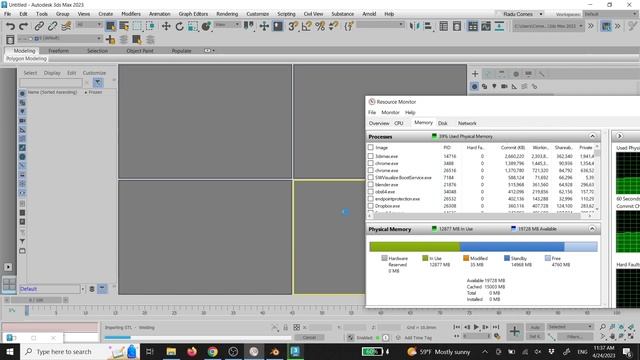Switch to the Network tab in Resource Monitor
The width and height of the screenshot is (640, 360).
[x=467, y=123]
